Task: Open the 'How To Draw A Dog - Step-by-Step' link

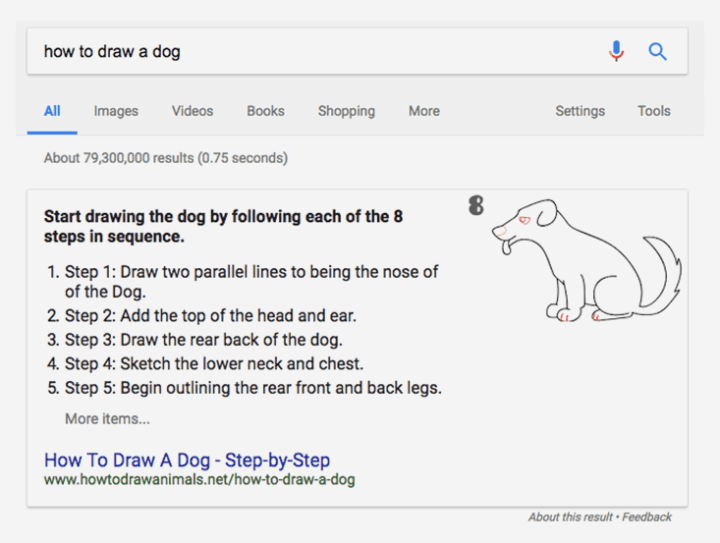Action: click(187, 460)
